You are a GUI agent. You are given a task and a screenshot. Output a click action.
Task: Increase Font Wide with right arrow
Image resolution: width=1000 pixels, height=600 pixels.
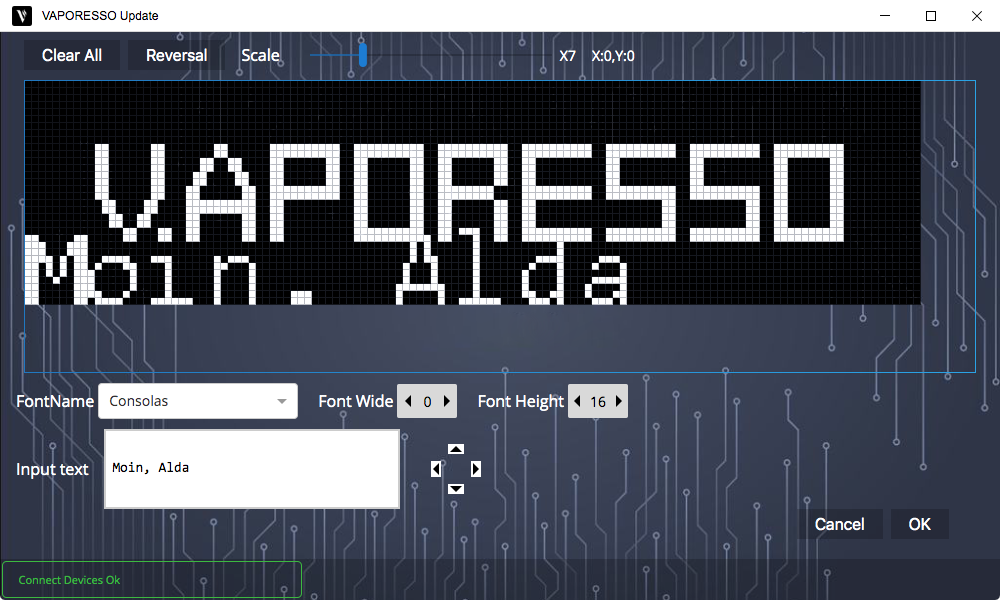446,401
